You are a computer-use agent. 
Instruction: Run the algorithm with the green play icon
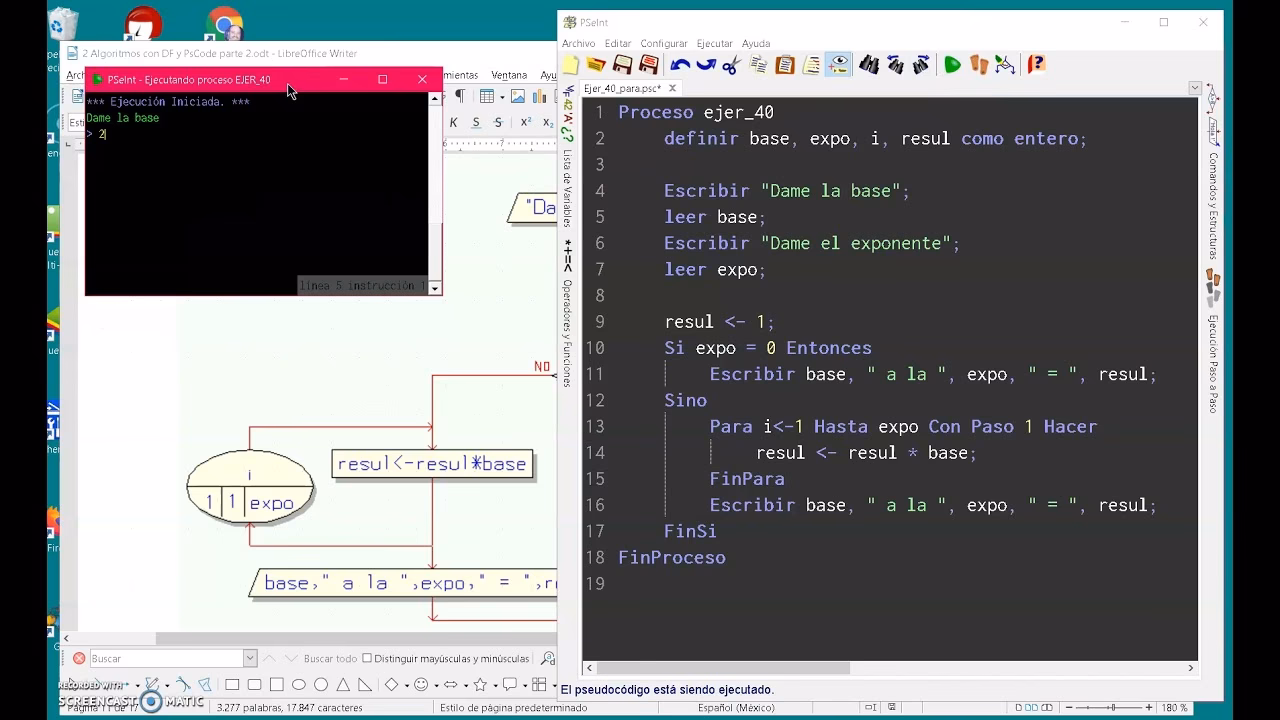(952, 65)
